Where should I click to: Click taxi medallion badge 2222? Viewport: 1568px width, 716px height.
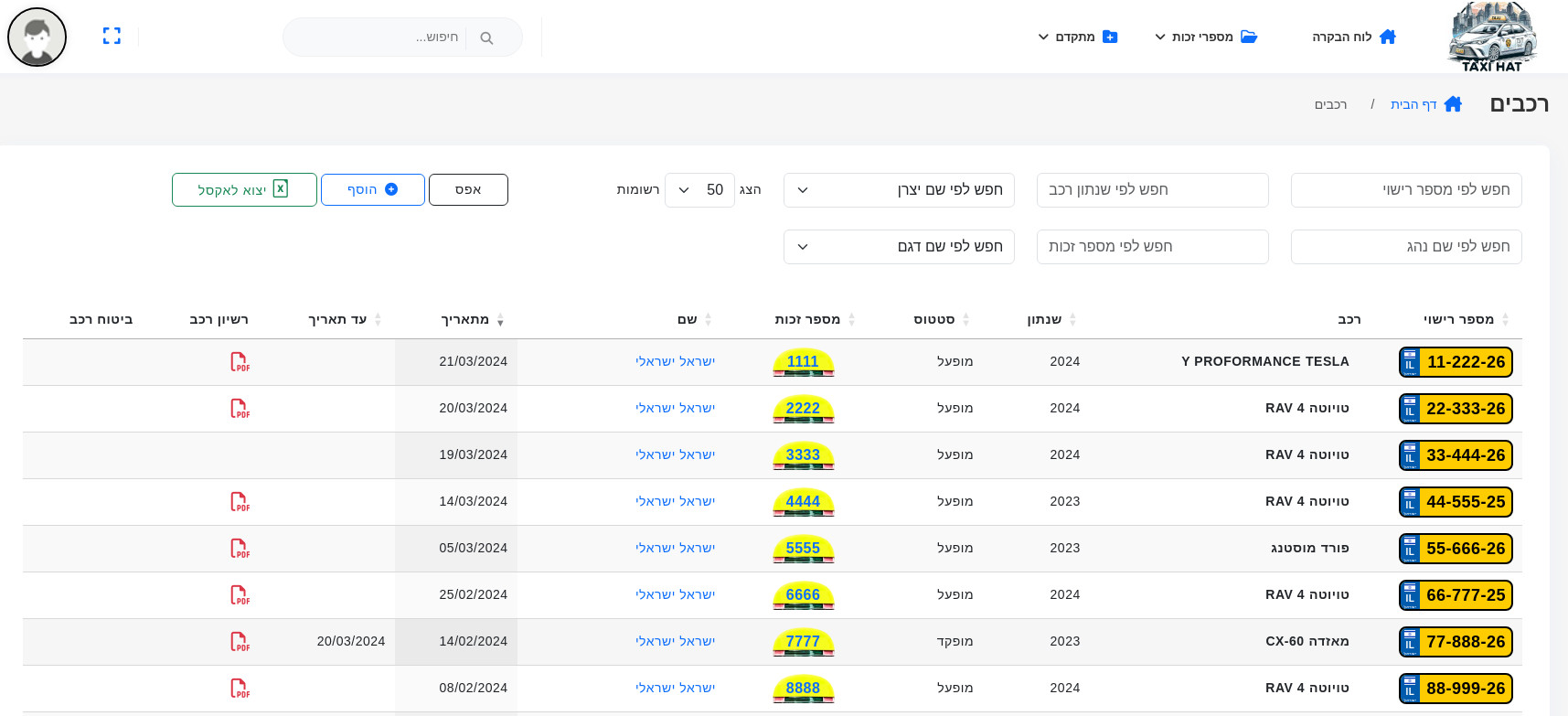pos(803,409)
